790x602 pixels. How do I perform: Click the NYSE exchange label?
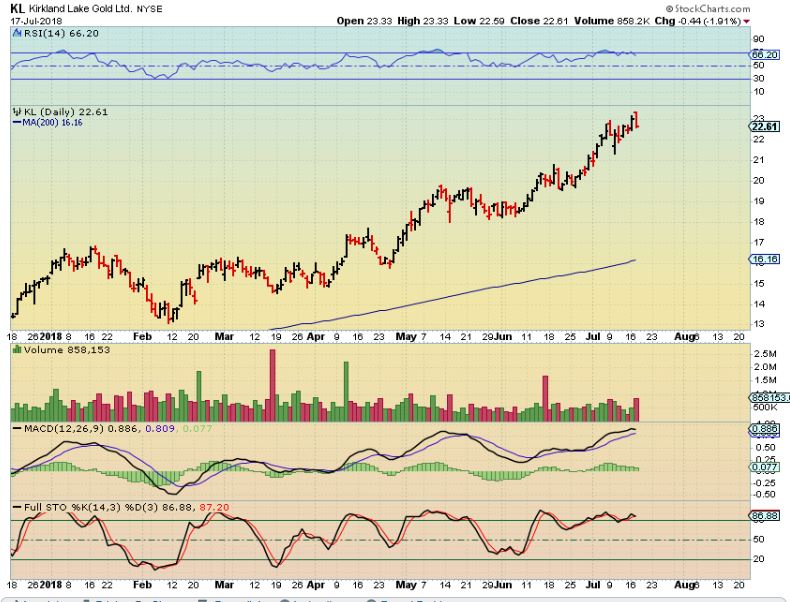pyautogui.click(x=149, y=9)
